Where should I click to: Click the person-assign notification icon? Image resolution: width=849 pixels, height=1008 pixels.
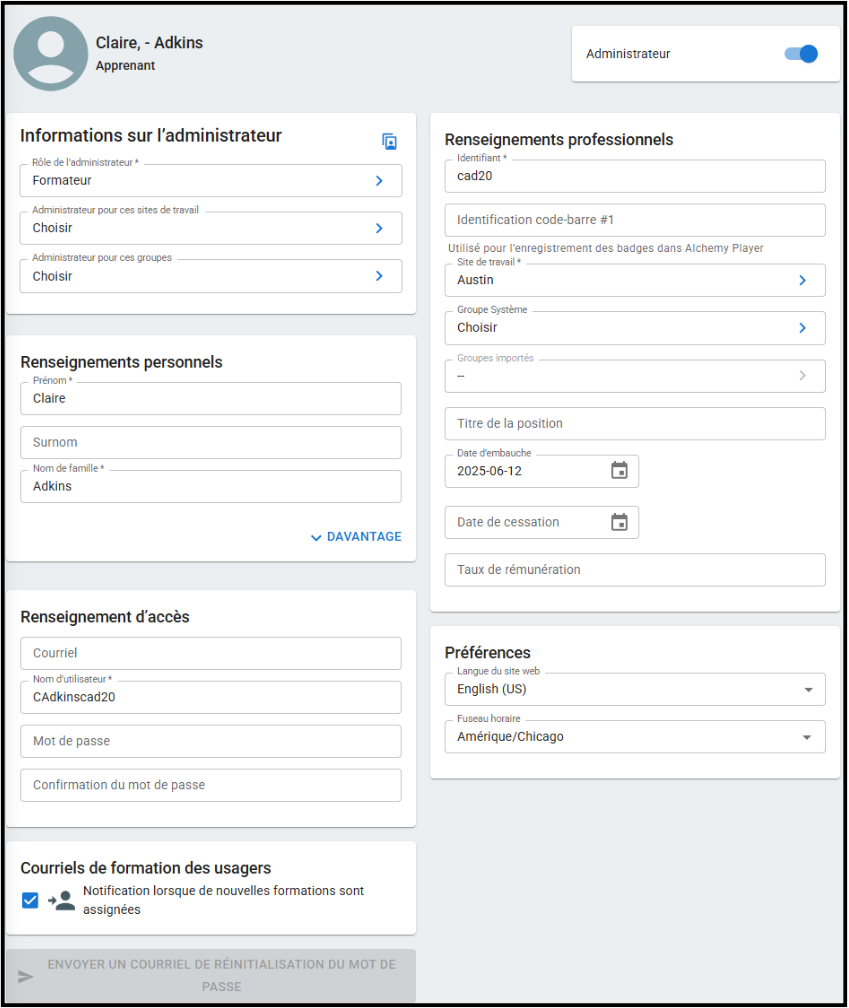click(x=62, y=900)
